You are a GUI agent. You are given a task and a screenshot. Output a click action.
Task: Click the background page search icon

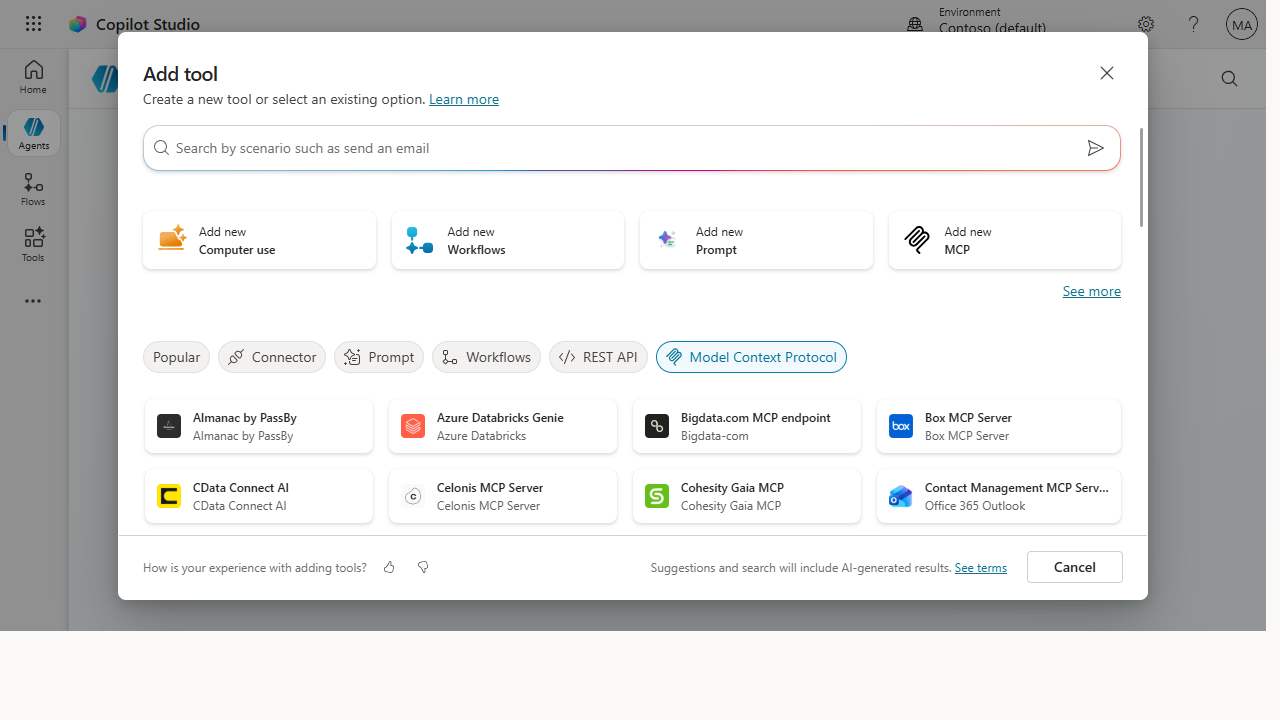pyautogui.click(x=1229, y=79)
